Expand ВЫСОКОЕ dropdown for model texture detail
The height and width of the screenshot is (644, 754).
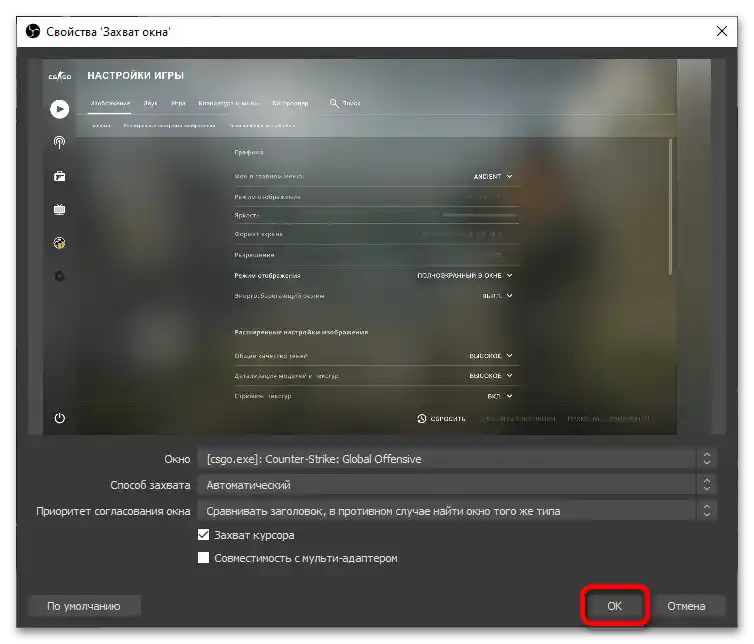click(x=491, y=376)
